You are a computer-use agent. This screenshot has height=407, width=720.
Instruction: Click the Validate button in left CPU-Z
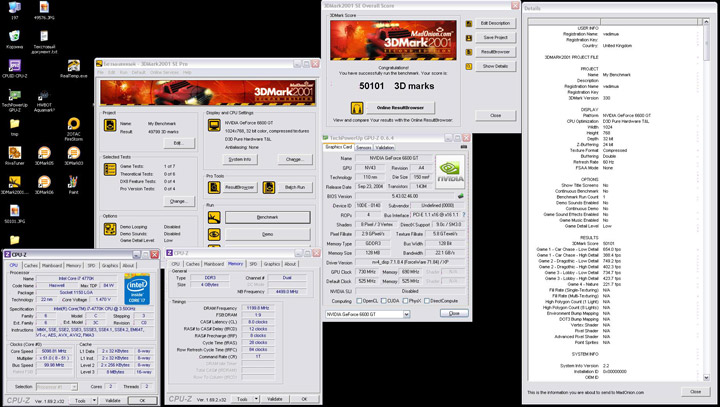point(113,401)
